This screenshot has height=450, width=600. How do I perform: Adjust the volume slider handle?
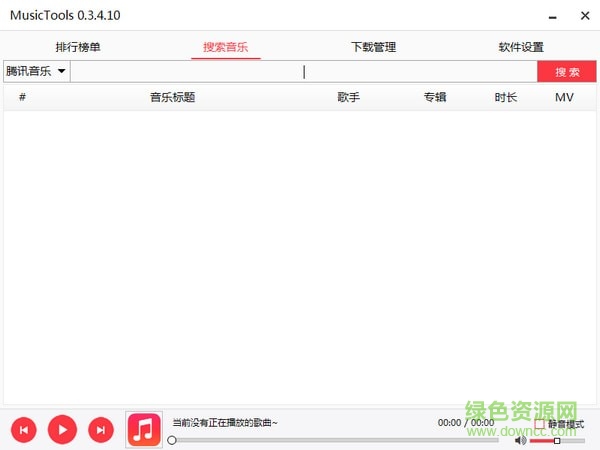coord(557,441)
